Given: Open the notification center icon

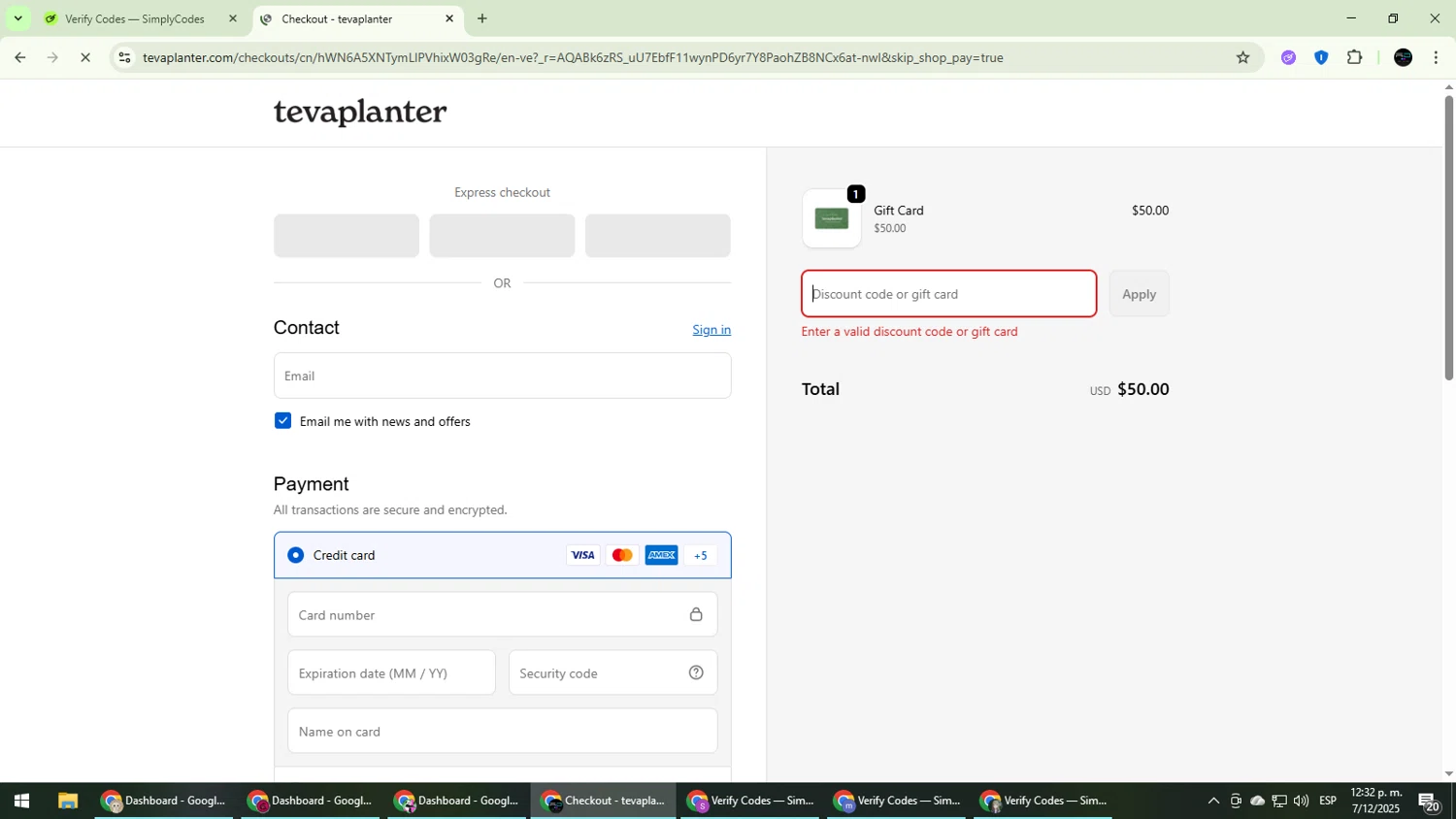Looking at the screenshot, I should 1429,802.
